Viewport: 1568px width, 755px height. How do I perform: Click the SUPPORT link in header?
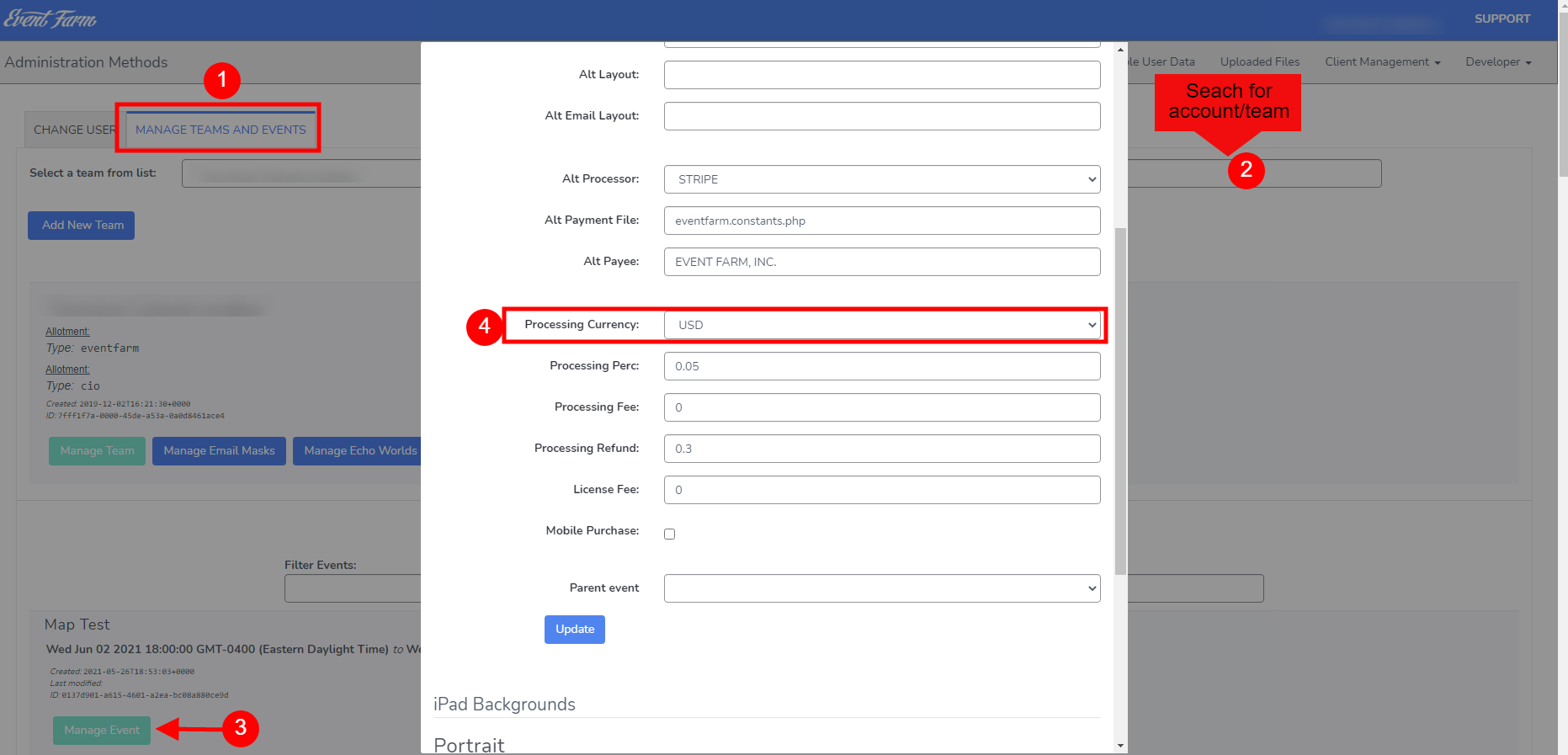click(x=1502, y=19)
